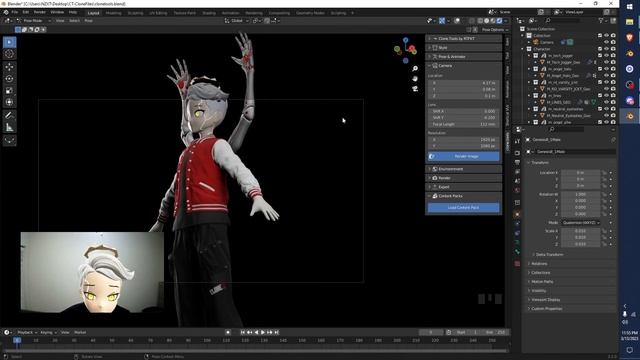Image resolution: width=640 pixels, height=360 pixels.
Task: Click the timeline current frame marker
Action: 17,340
